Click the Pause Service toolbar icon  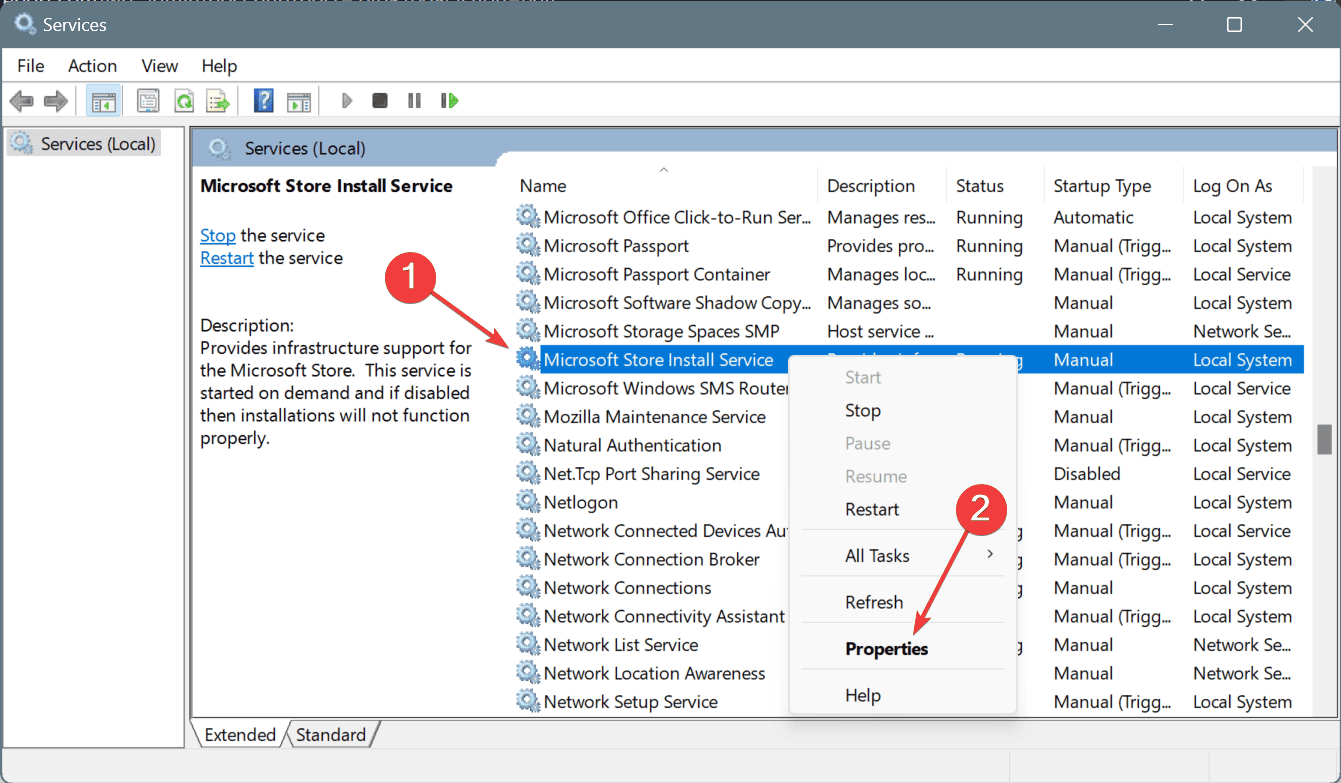[x=414, y=101]
